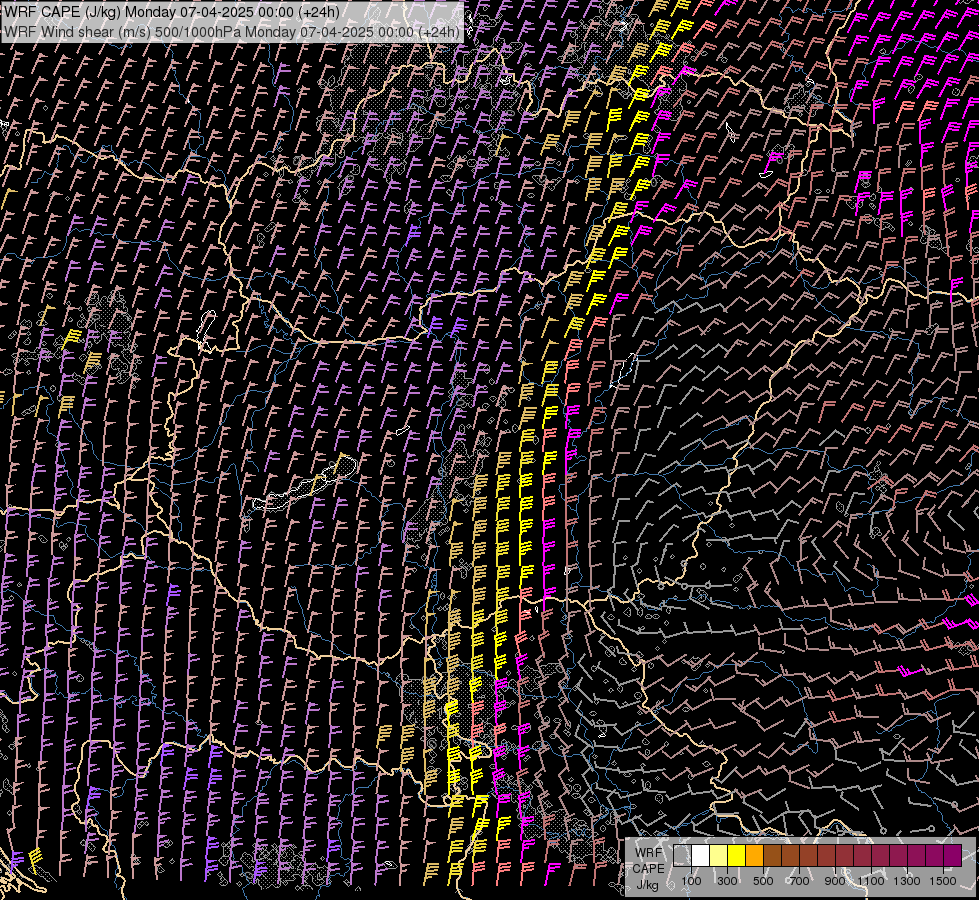Image resolution: width=979 pixels, height=900 pixels.
Task: Click the legend value 500
Action: 763,881
